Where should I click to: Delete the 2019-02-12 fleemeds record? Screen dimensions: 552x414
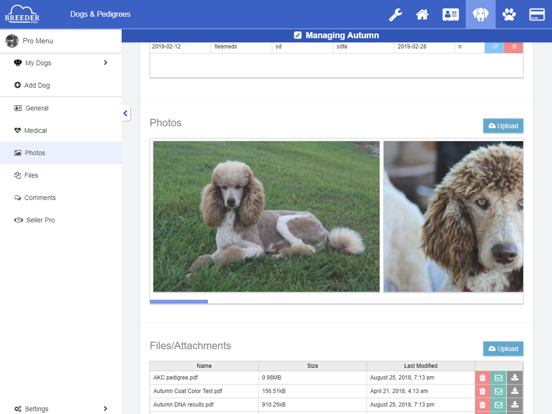click(x=513, y=47)
